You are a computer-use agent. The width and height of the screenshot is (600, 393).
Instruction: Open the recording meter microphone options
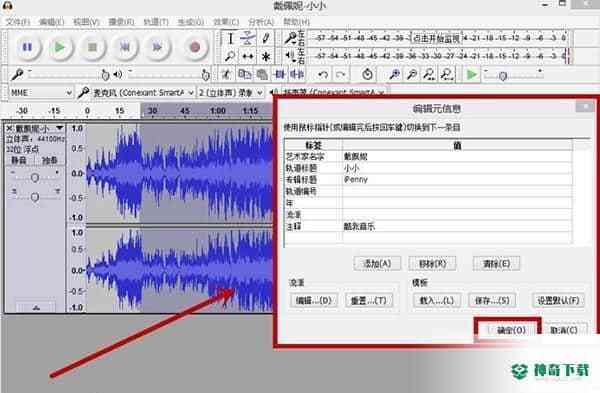coord(290,38)
